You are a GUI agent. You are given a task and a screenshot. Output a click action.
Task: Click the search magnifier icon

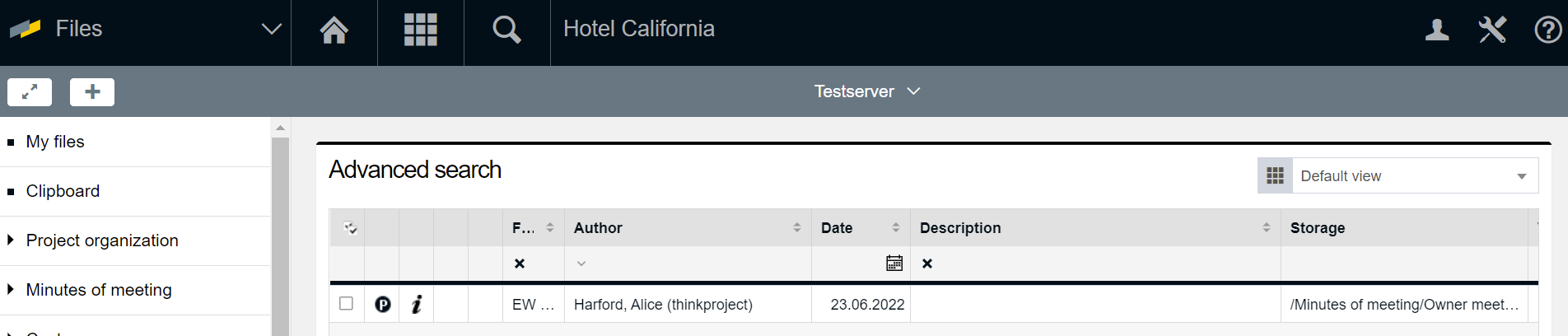pyautogui.click(x=506, y=30)
